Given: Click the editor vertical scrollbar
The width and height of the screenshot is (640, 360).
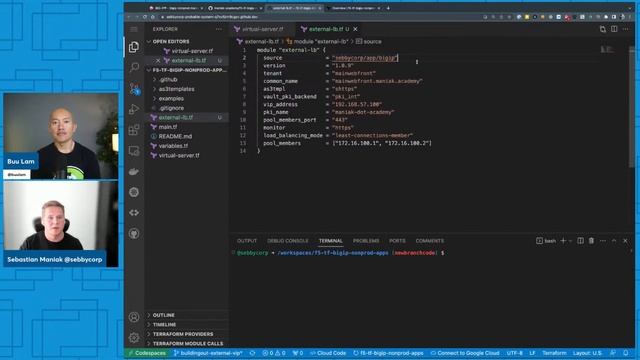Looking at the screenshot, I should (631, 107).
